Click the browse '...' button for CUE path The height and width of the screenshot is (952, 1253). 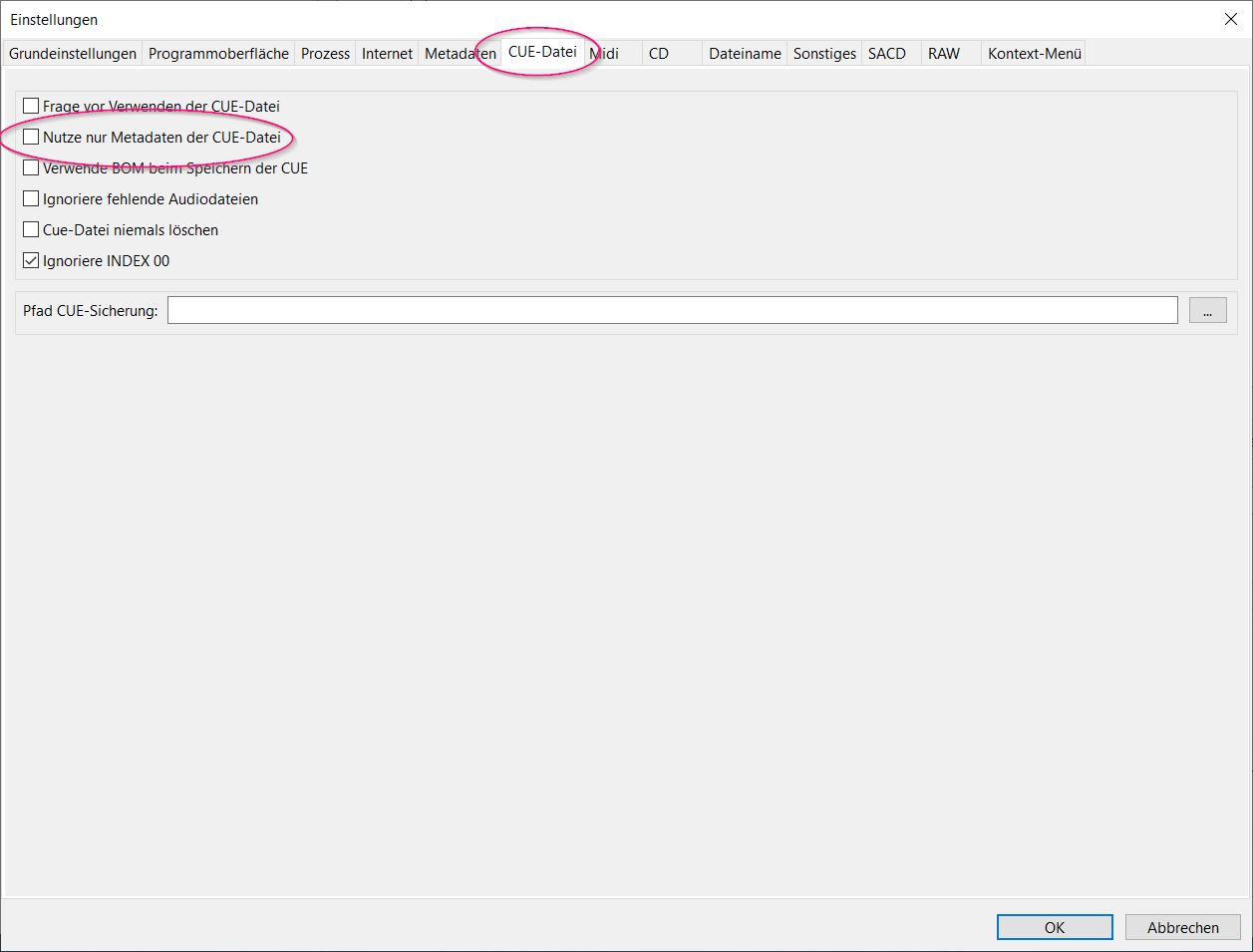[1207, 310]
